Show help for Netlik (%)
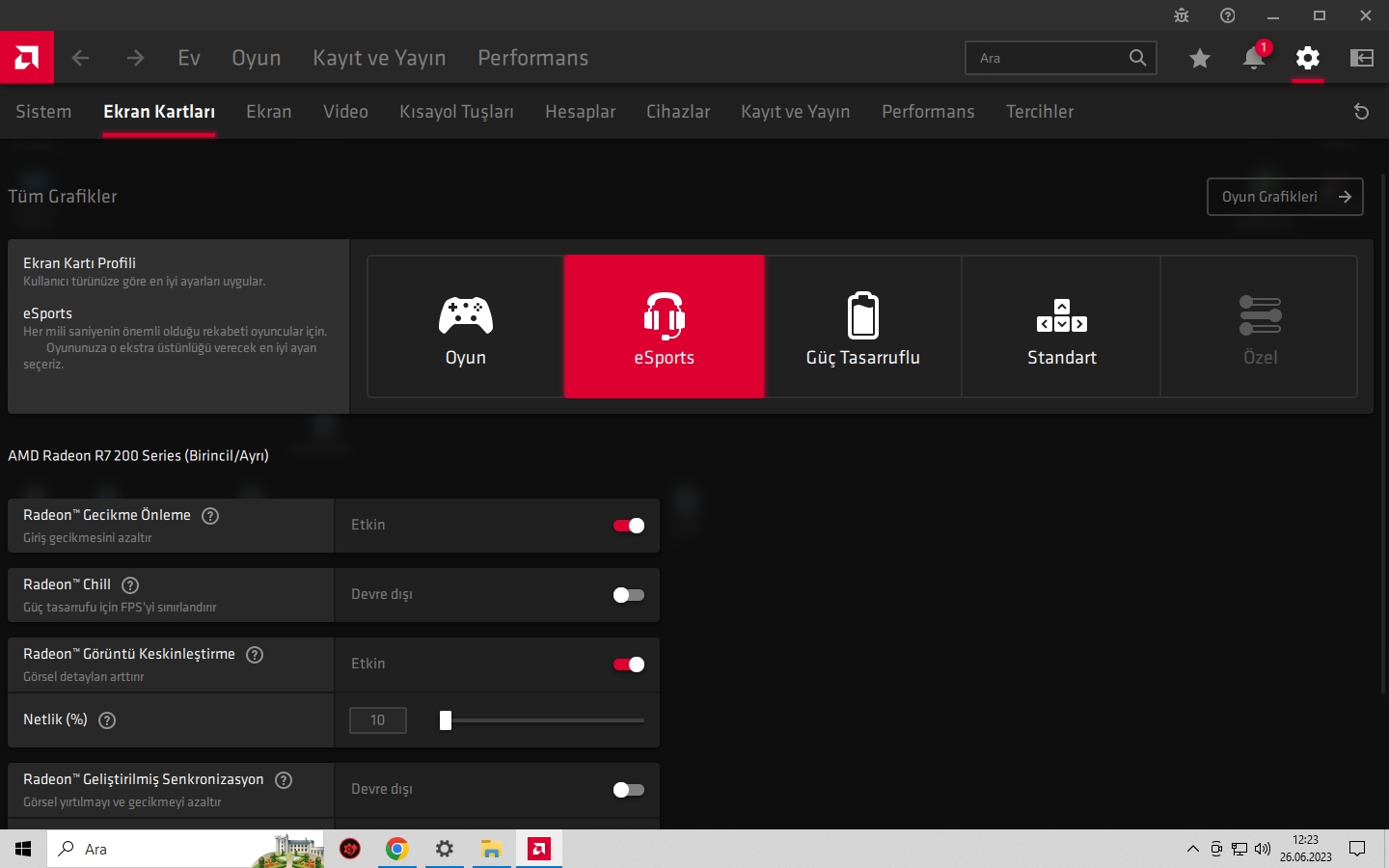 point(107,720)
